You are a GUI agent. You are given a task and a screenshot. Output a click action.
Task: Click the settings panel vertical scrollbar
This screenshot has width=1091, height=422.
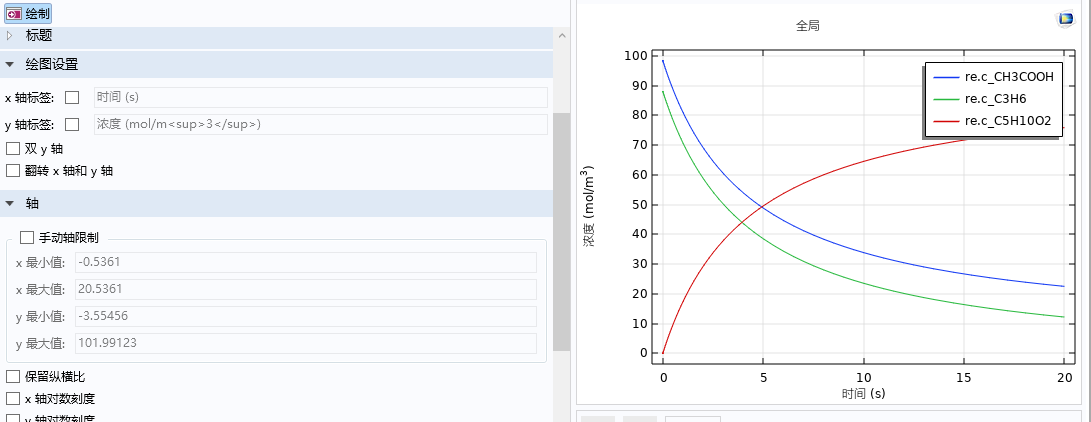[x=561, y=230]
